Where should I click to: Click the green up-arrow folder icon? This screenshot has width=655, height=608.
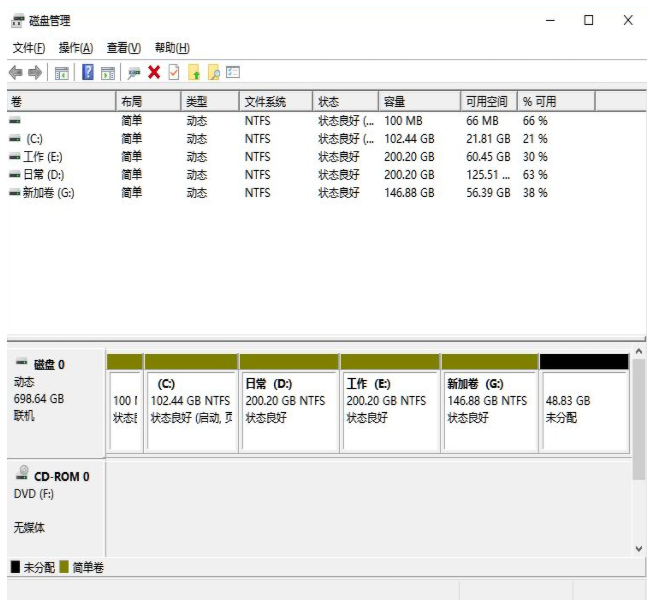click(194, 72)
